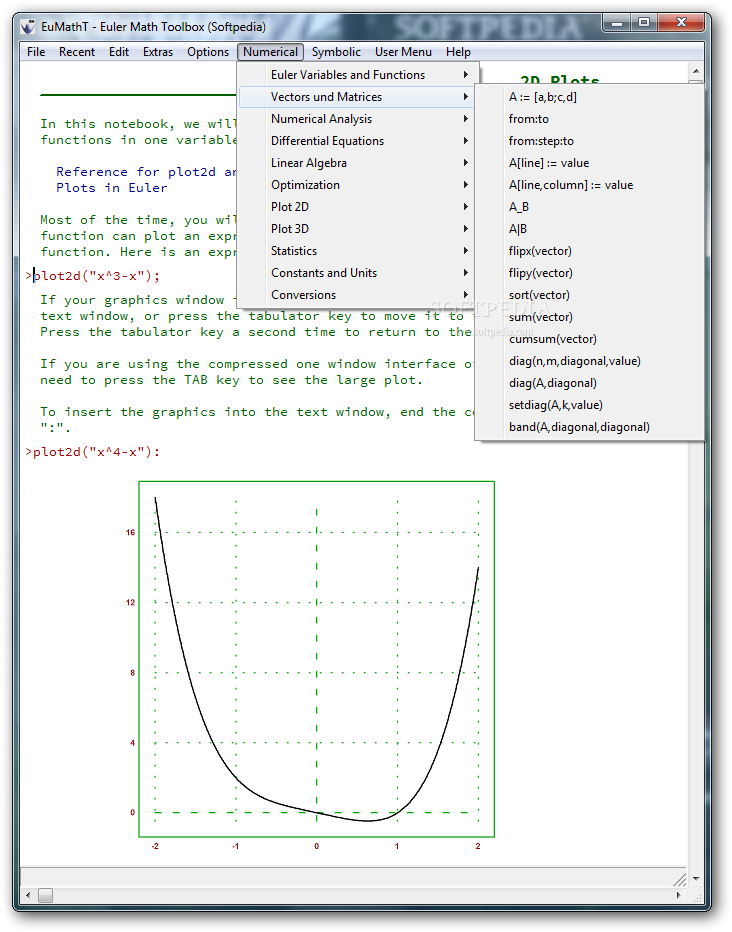
Task: Place cursor in plot2d("x^3-x"); command line
Action: click(96, 276)
